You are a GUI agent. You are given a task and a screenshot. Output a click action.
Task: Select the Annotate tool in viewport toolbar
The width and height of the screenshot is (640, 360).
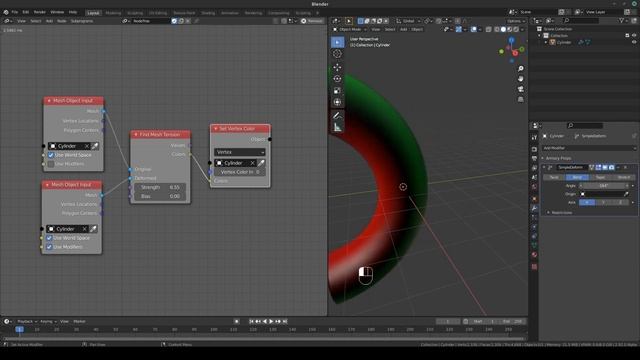[x=337, y=116]
